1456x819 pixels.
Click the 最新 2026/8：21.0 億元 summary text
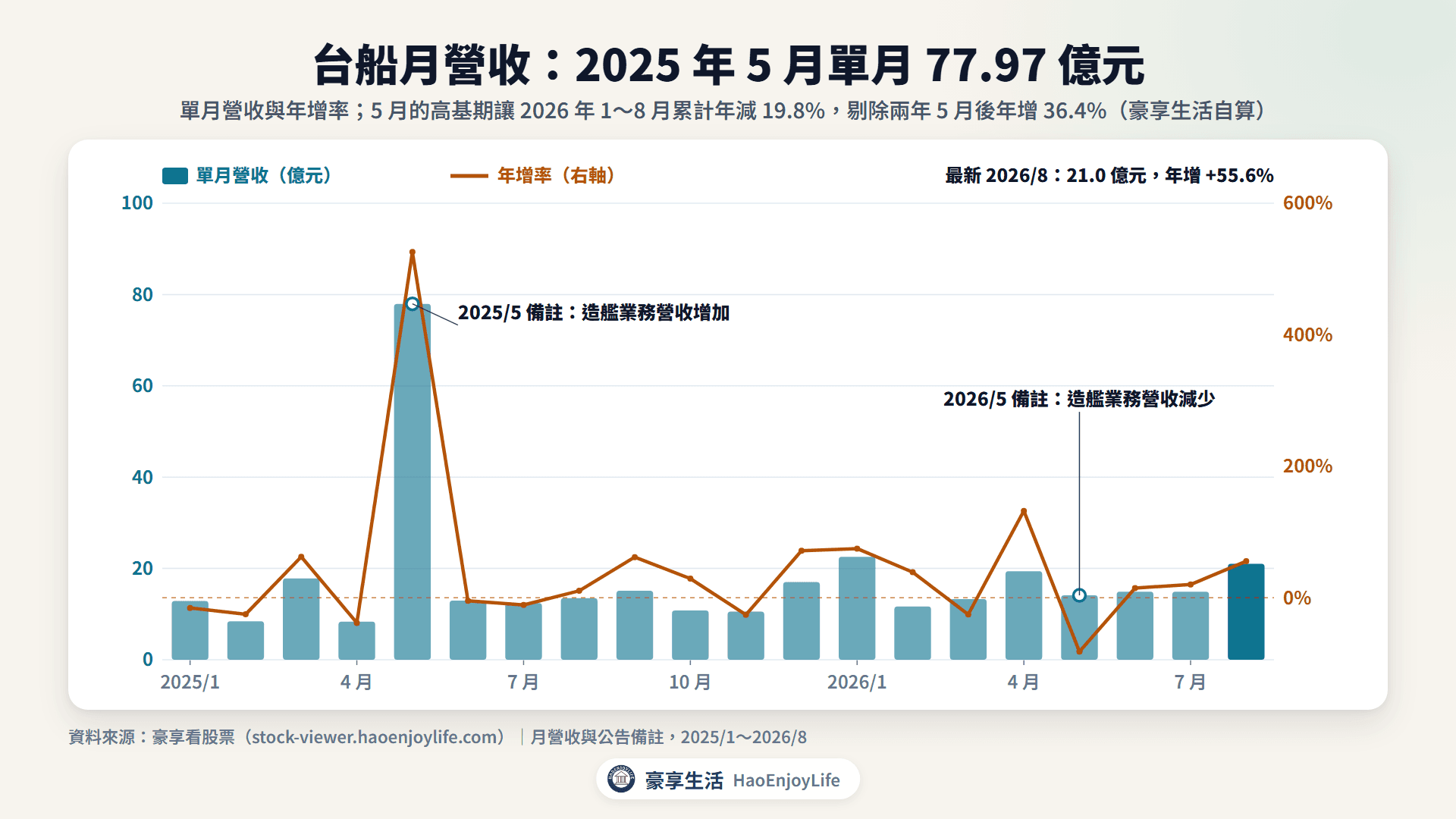pos(1109,176)
